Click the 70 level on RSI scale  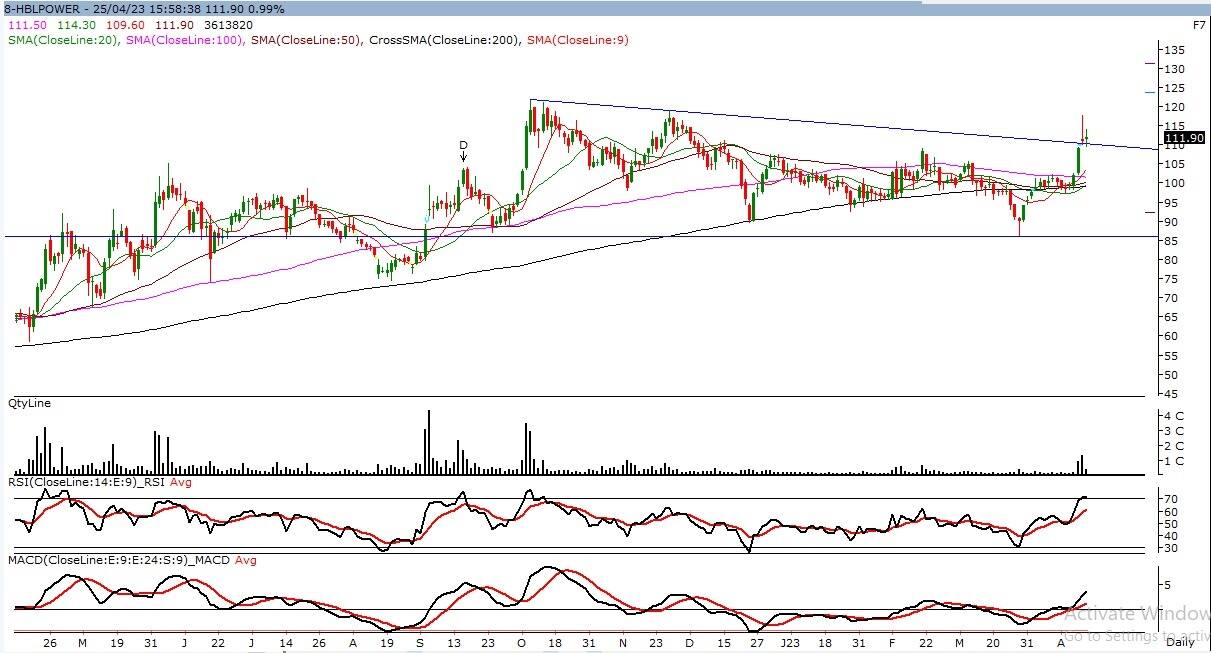click(x=1168, y=498)
